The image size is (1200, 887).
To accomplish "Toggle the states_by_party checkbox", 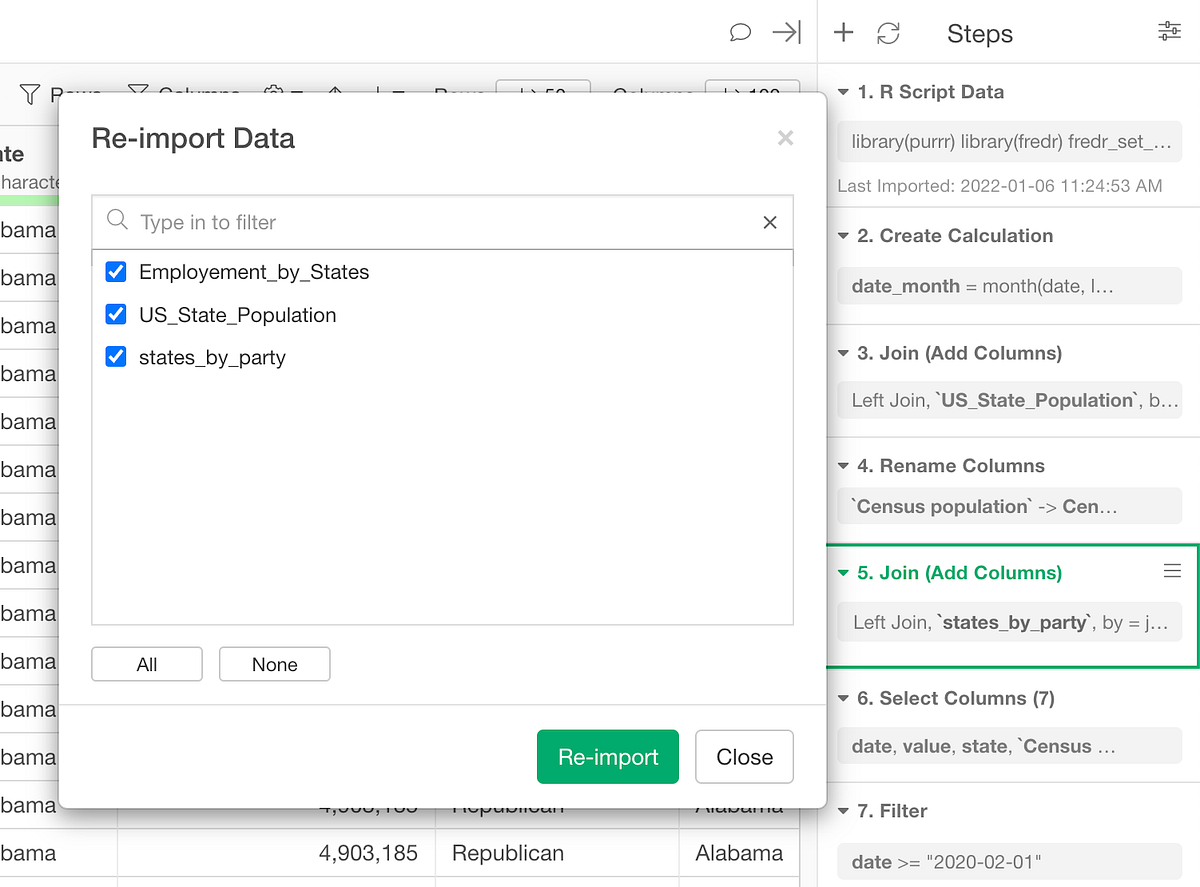I will point(115,356).
